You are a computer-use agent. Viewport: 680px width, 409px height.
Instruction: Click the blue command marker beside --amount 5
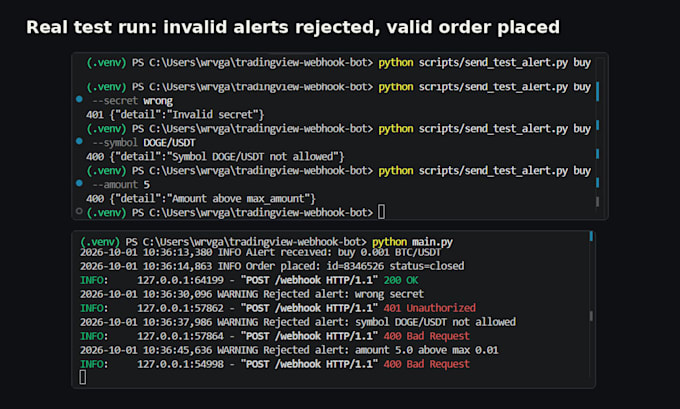click(79, 183)
